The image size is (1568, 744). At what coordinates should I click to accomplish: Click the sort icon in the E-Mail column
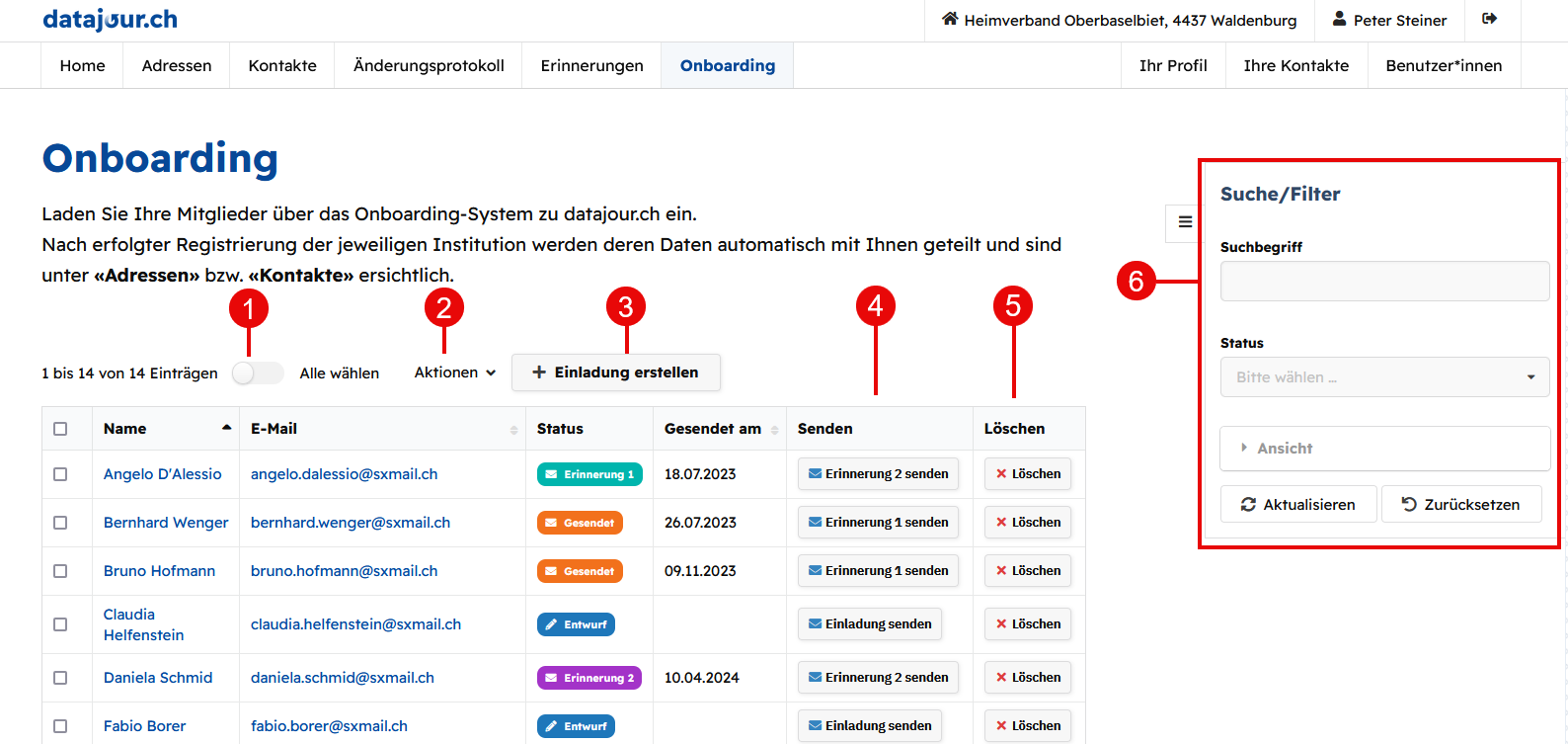[513, 429]
